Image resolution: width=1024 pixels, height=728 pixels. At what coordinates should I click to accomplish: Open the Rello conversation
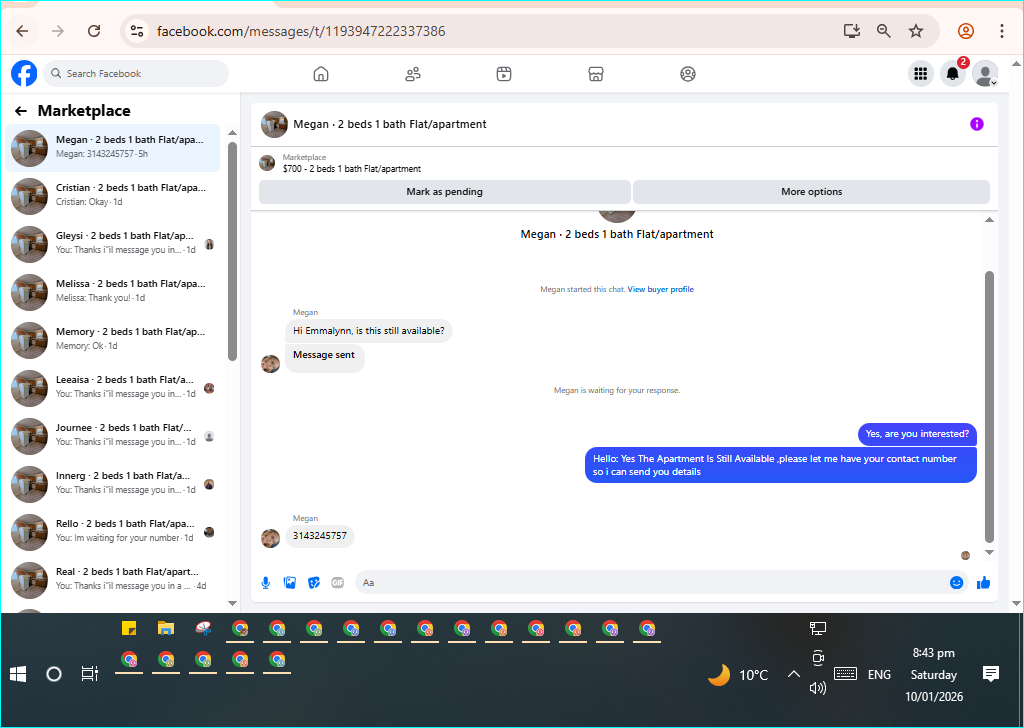tap(112, 532)
